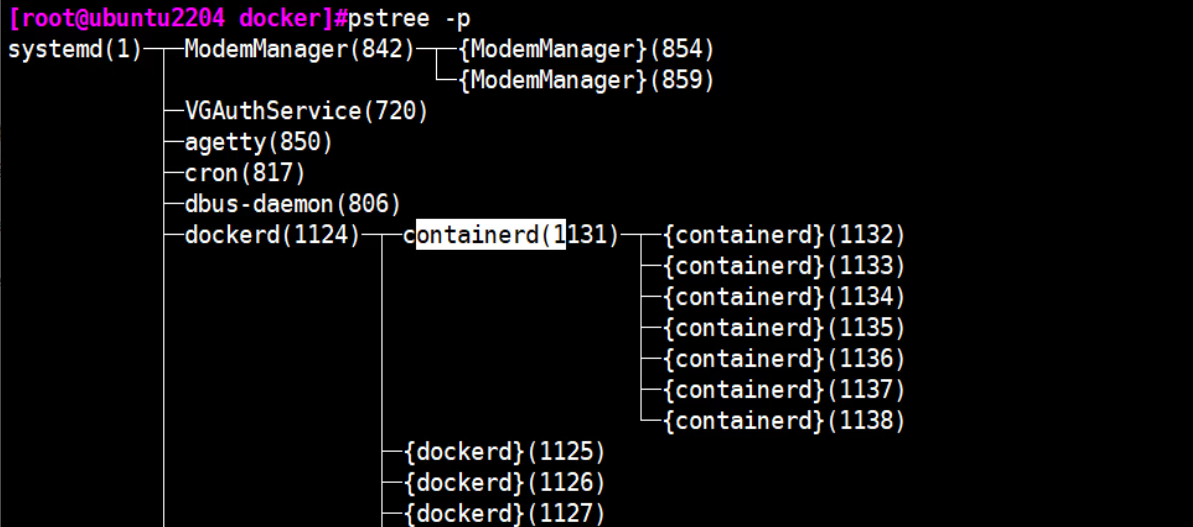The image size is (1193, 527).
Task: Select the {dockerd}(1126) thread entry
Action: (x=505, y=483)
